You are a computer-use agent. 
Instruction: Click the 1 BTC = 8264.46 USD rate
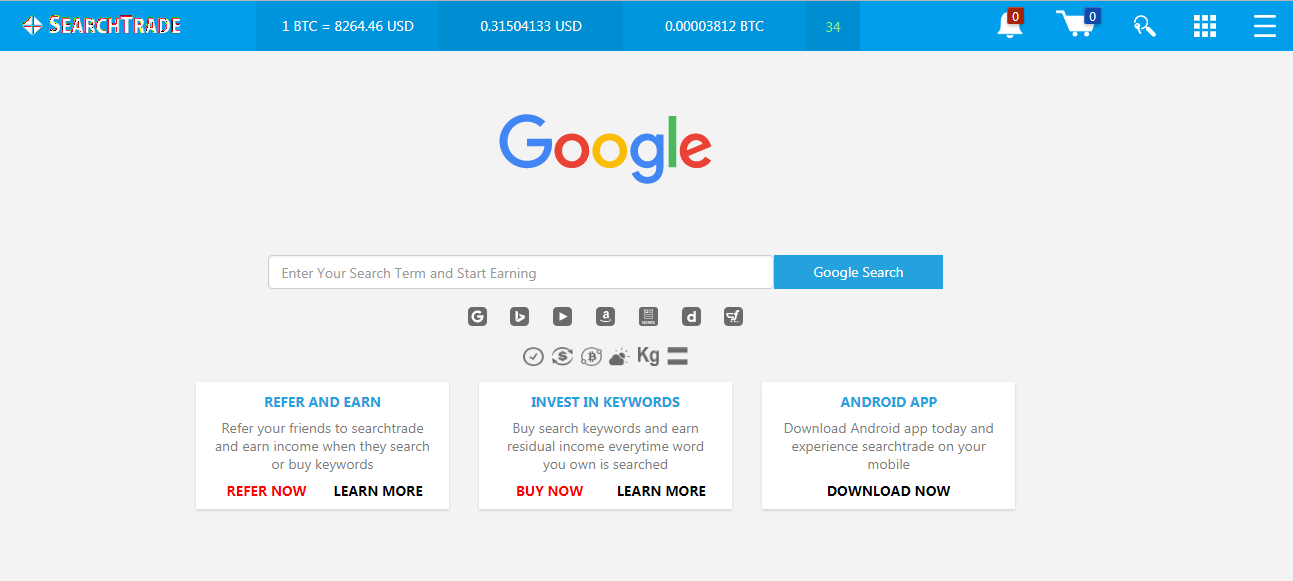(x=347, y=26)
